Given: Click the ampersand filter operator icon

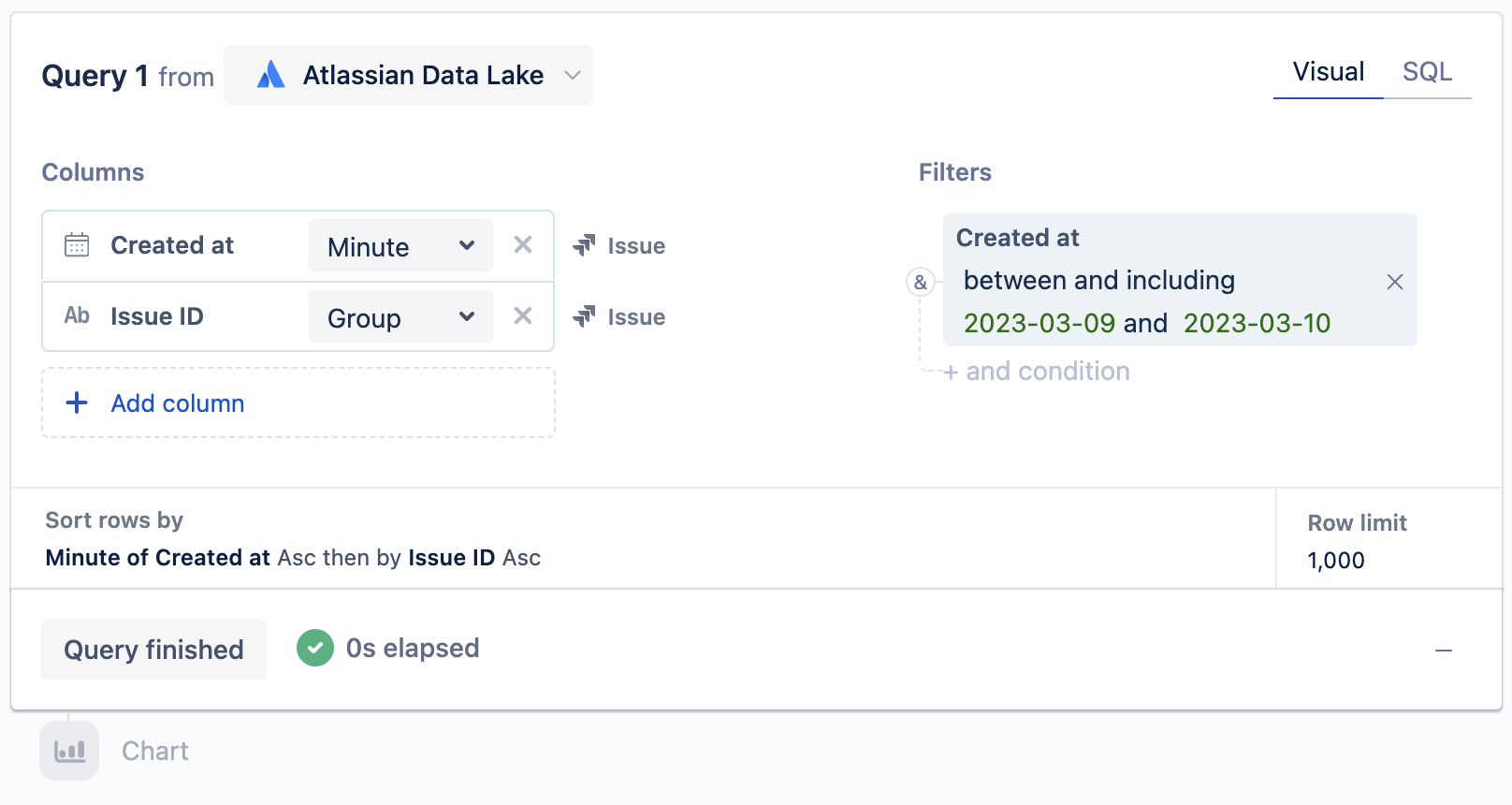Looking at the screenshot, I should point(921,282).
